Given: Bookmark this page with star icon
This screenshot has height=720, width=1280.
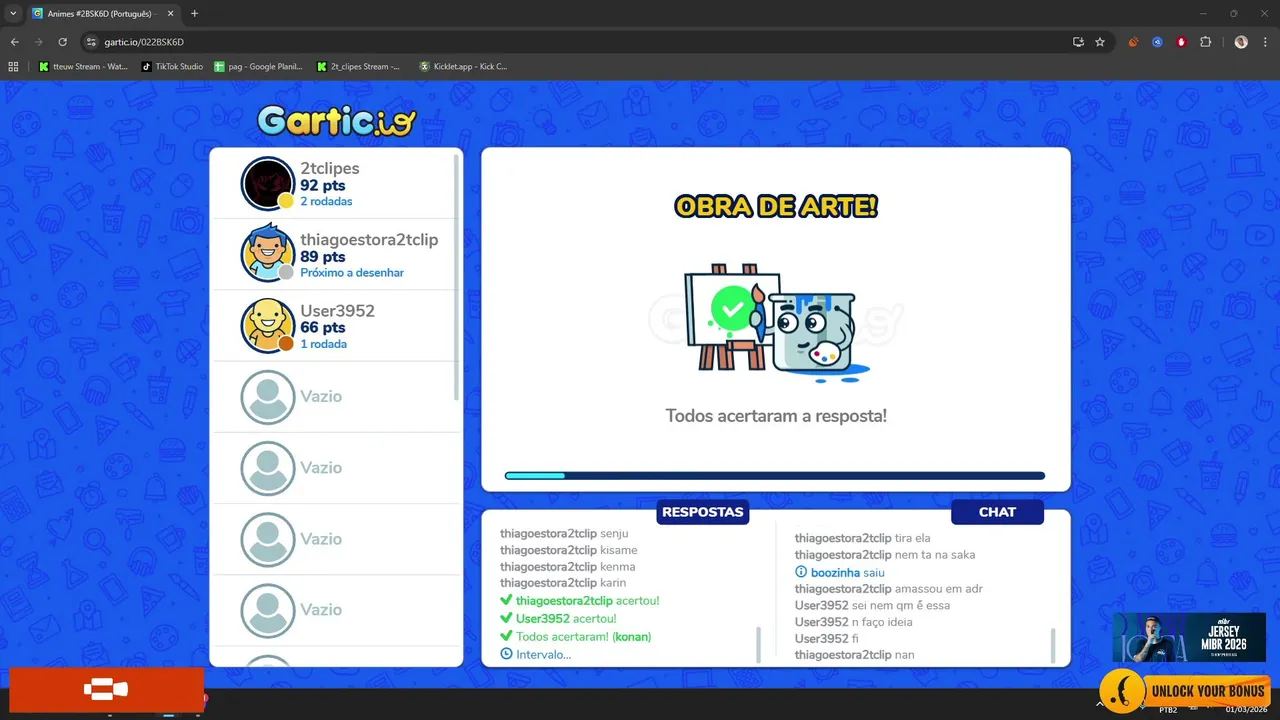Looking at the screenshot, I should point(1100,42).
